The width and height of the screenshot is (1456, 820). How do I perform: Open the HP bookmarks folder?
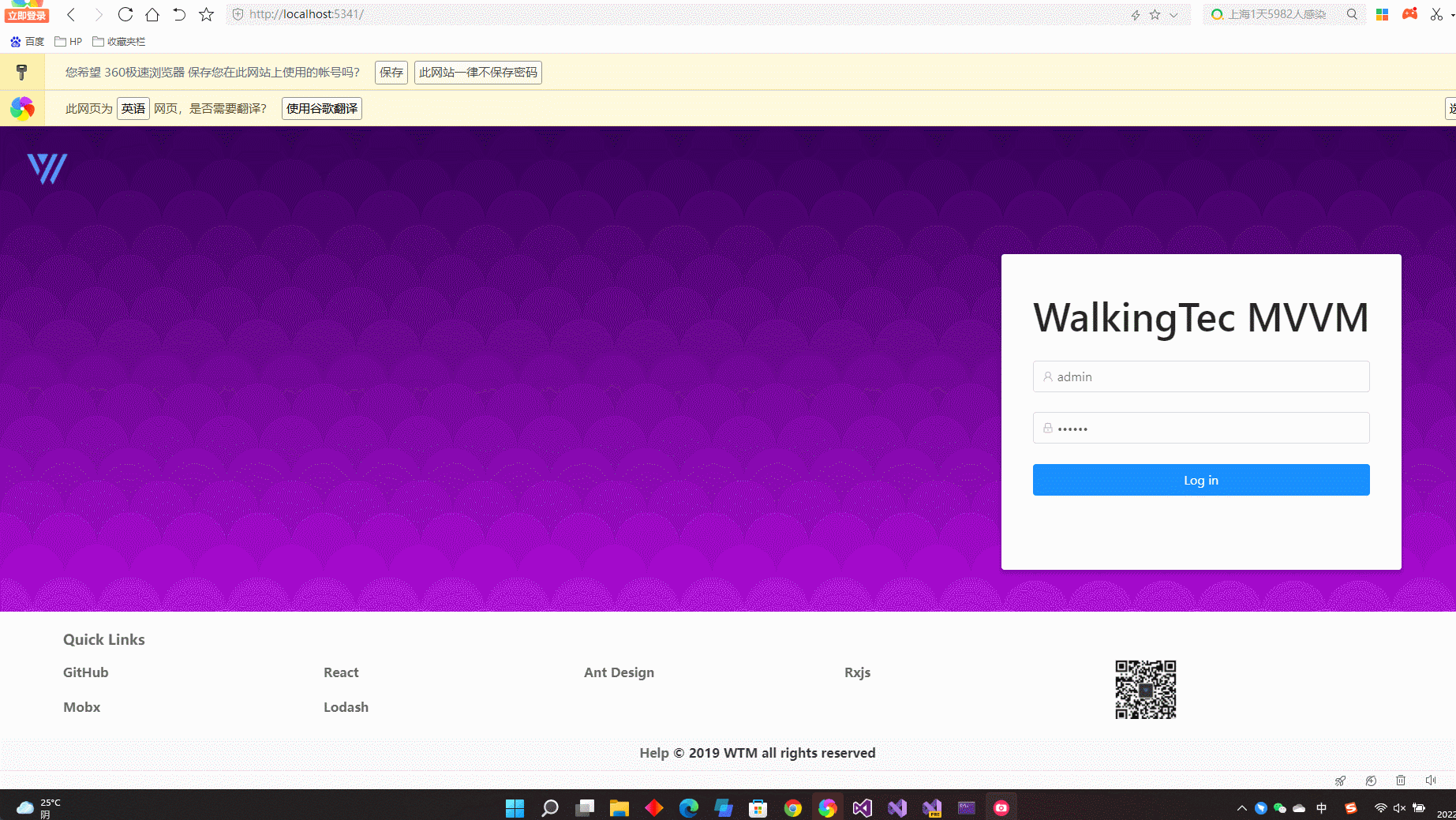coord(69,41)
